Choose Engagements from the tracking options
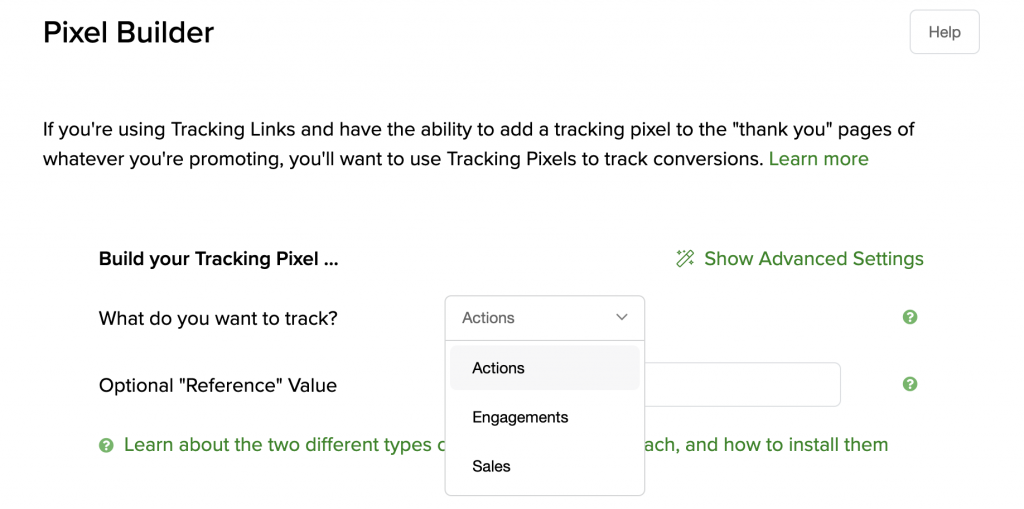1024x509 pixels. pos(520,417)
